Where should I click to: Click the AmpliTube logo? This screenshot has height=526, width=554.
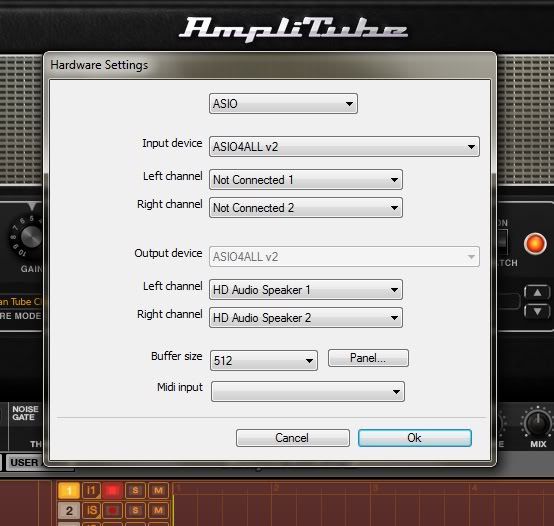tap(293, 29)
